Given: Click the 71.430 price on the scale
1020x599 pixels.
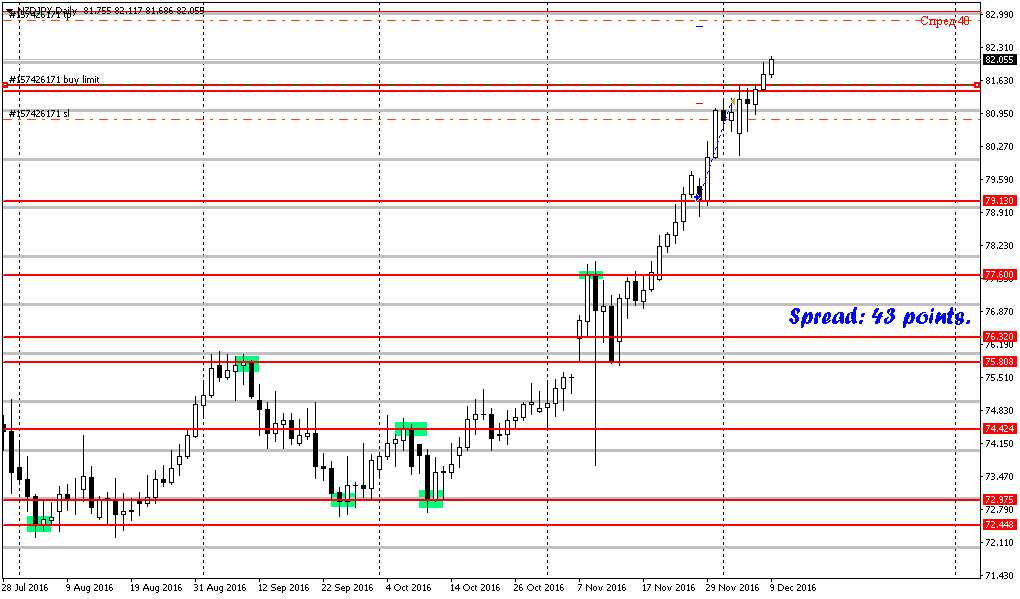Looking at the screenshot, I should pos(1000,576).
